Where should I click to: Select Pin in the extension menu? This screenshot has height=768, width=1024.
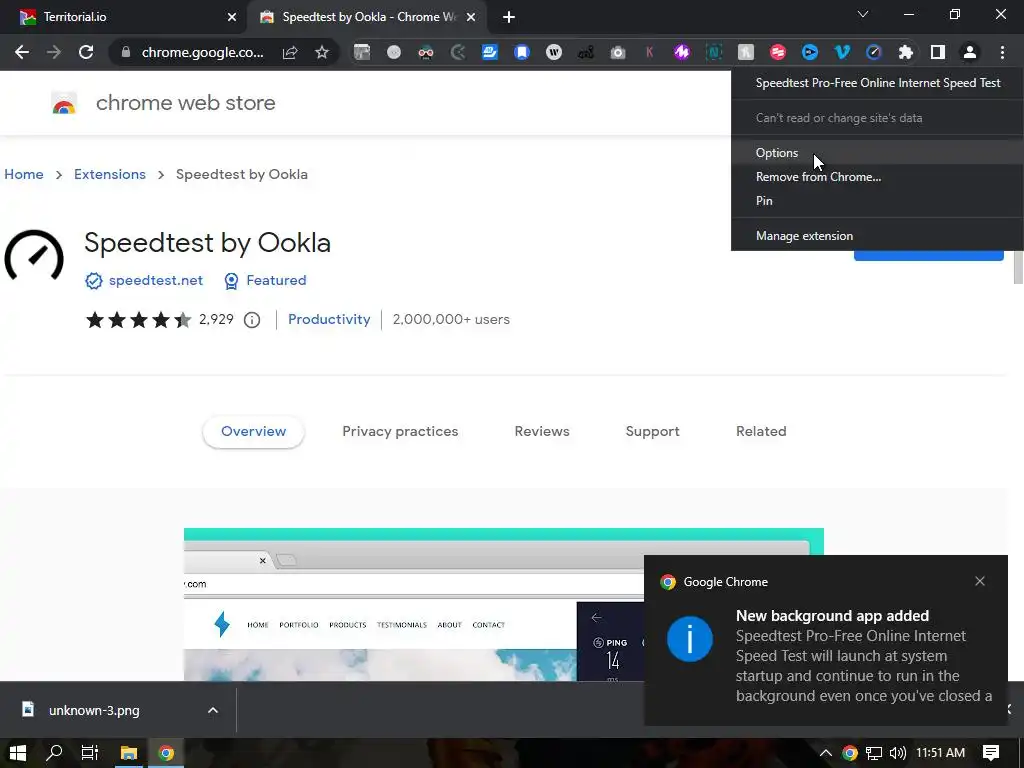coord(878,201)
